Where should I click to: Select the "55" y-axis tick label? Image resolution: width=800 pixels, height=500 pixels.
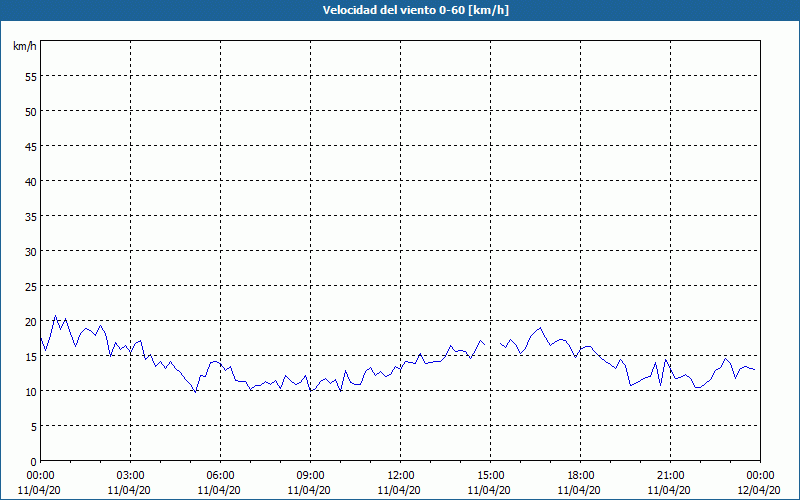30,77
